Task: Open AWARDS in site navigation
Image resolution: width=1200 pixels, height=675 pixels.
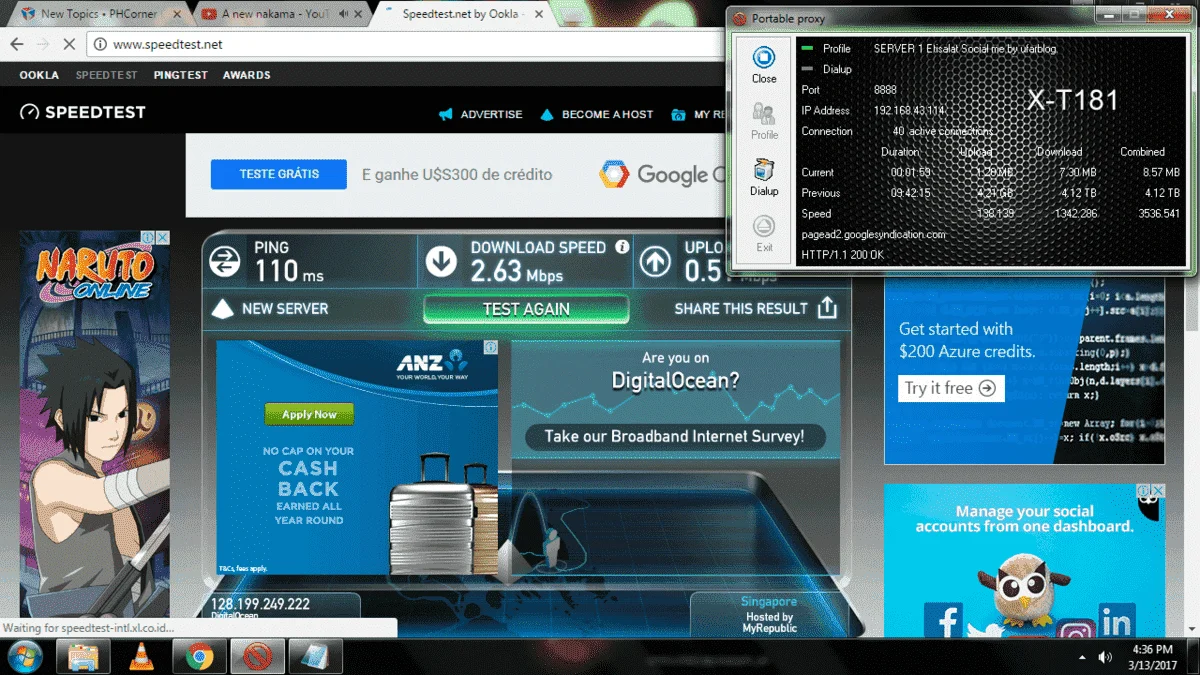Action: click(x=246, y=75)
